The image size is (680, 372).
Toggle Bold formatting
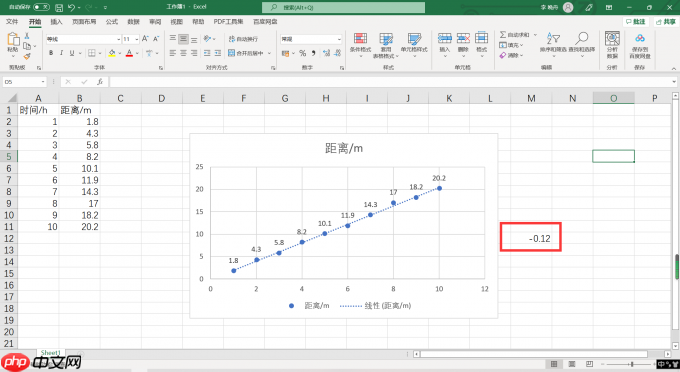click(51, 53)
